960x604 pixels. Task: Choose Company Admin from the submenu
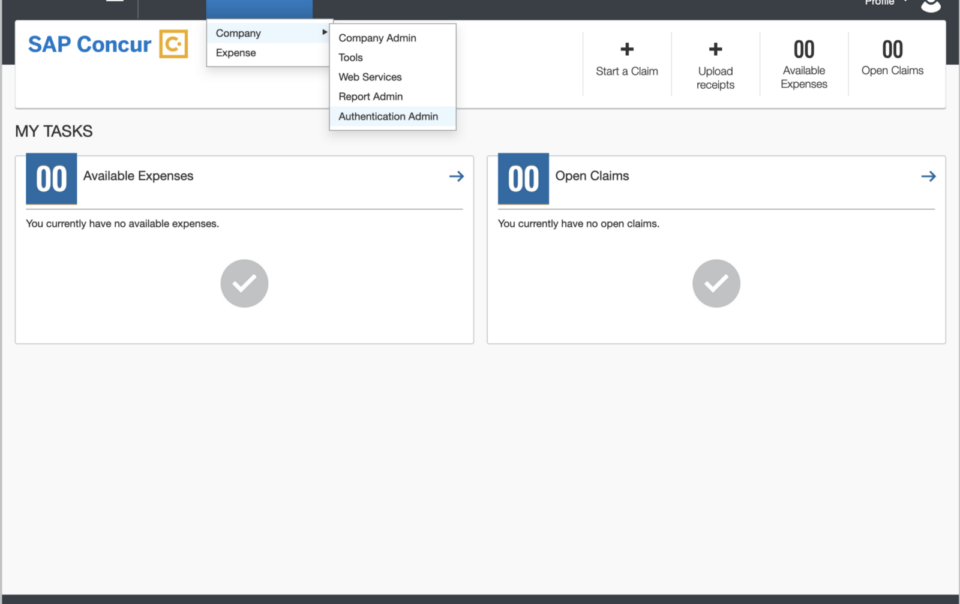pos(392,38)
